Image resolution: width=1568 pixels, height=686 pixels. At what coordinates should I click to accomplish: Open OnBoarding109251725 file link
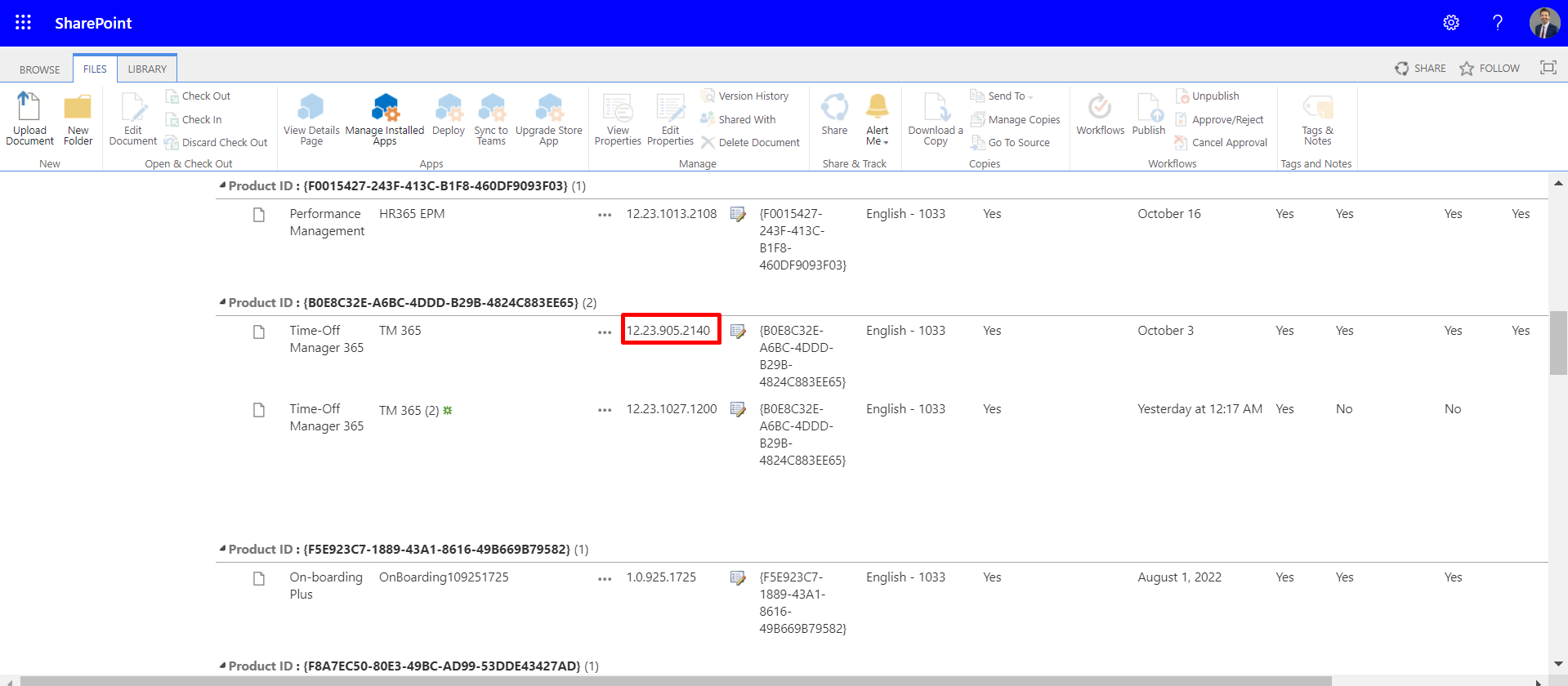[x=444, y=577]
